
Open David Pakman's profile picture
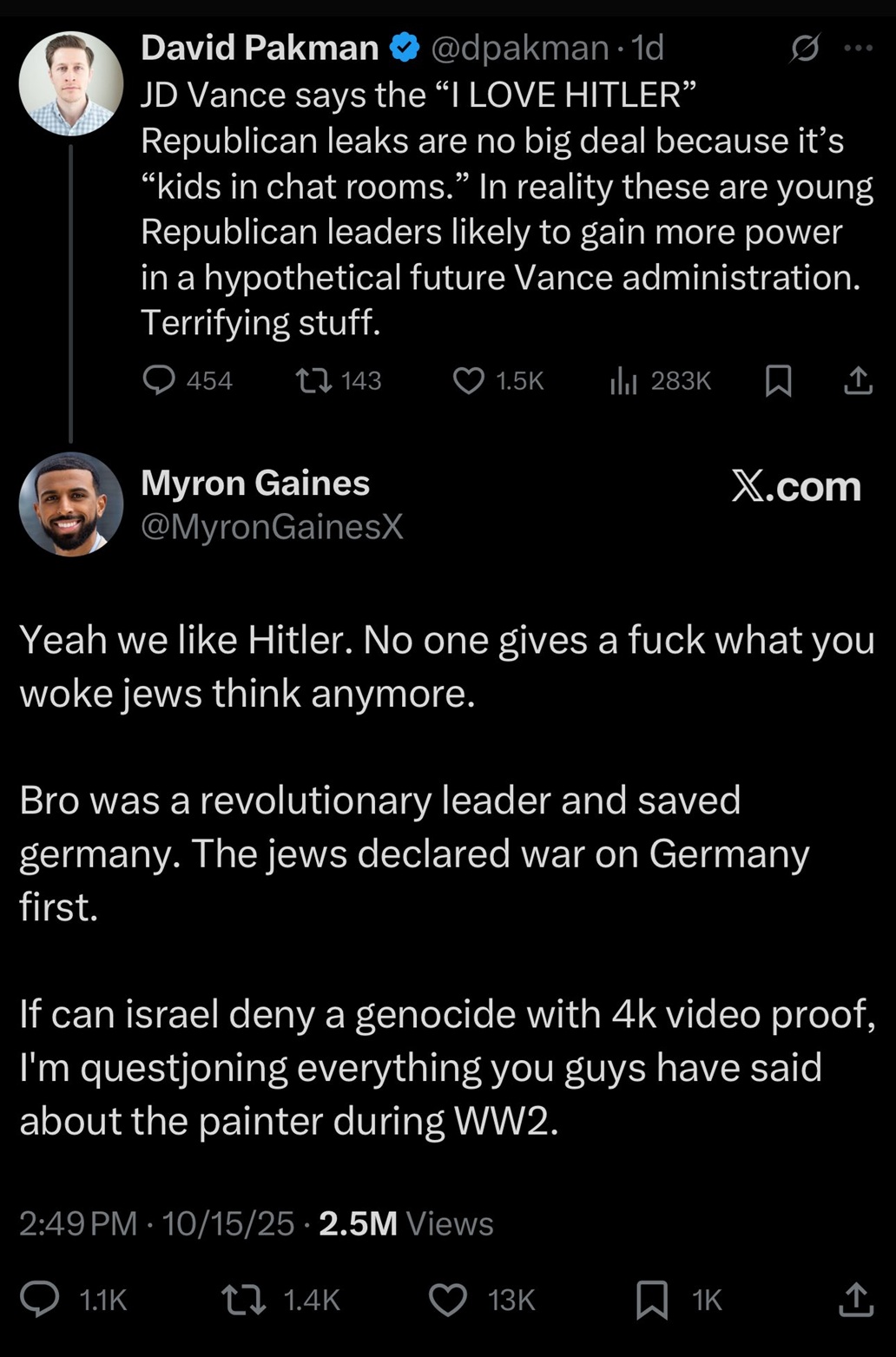[71, 83]
